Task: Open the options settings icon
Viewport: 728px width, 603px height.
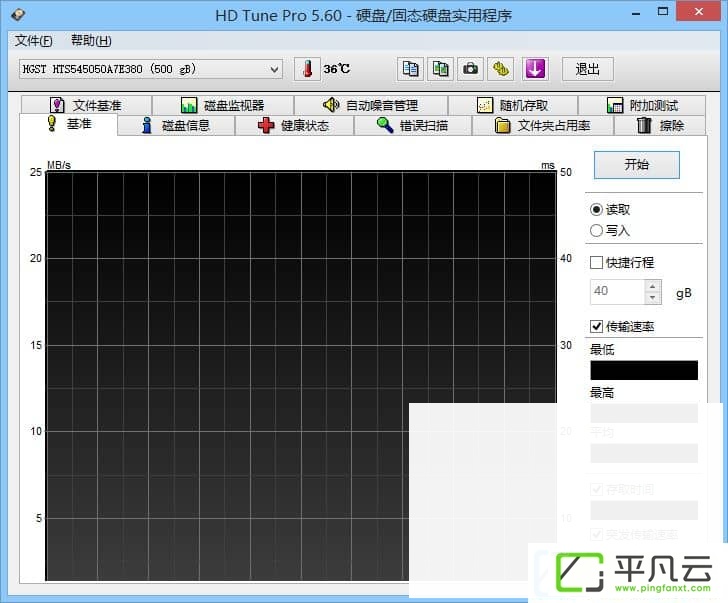Action: coord(500,69)
